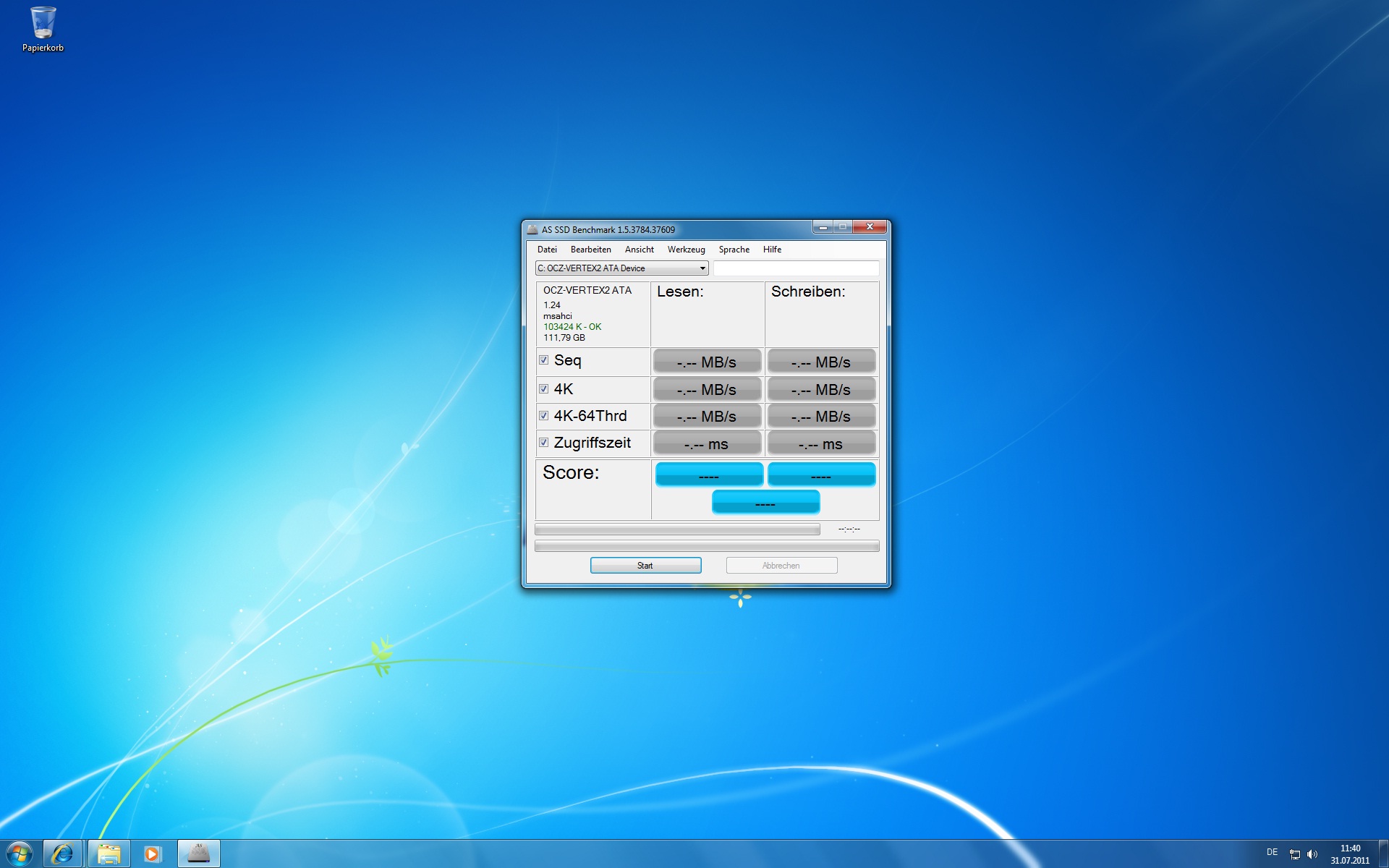Click the network tray icon
Image resolution: width=1389 pixels, height=868 pixels.
[x=1295, y=854]
